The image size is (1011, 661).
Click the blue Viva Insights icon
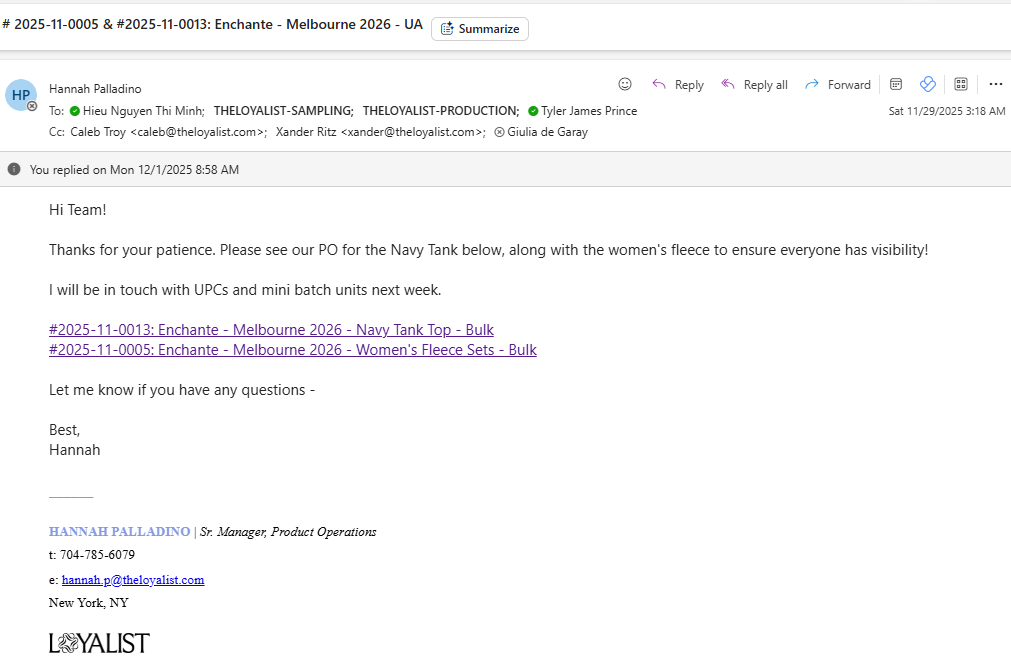click(x=927, y=85)
